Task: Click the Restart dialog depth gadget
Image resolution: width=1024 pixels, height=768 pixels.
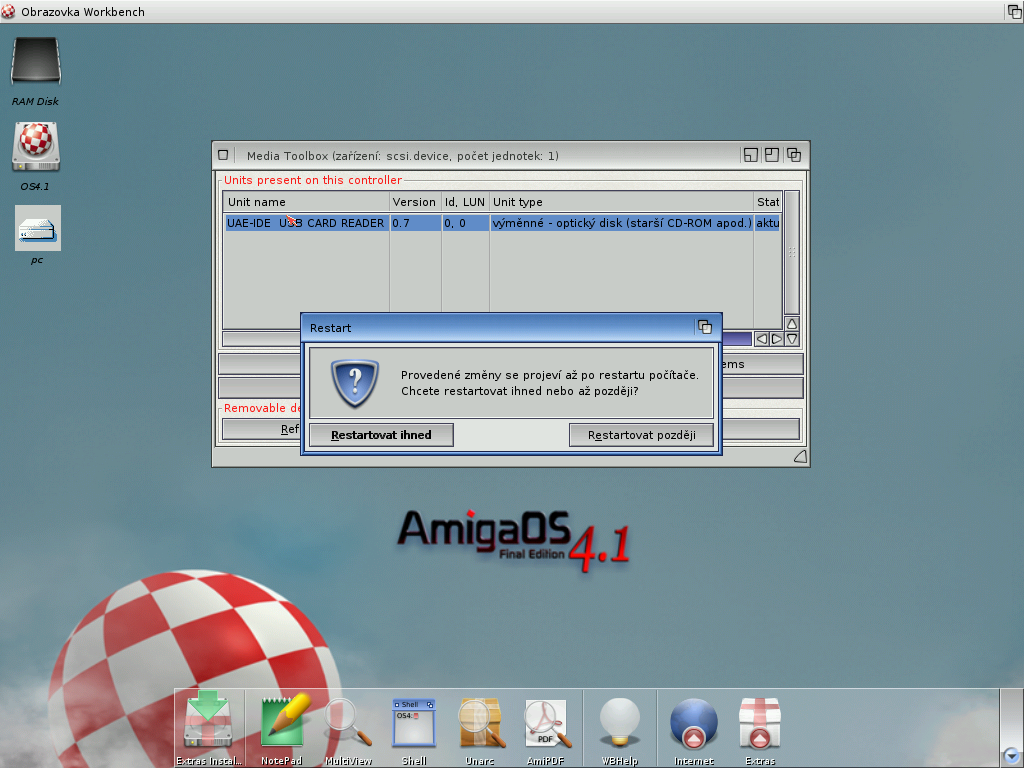Action: click(x=705, y=327)
